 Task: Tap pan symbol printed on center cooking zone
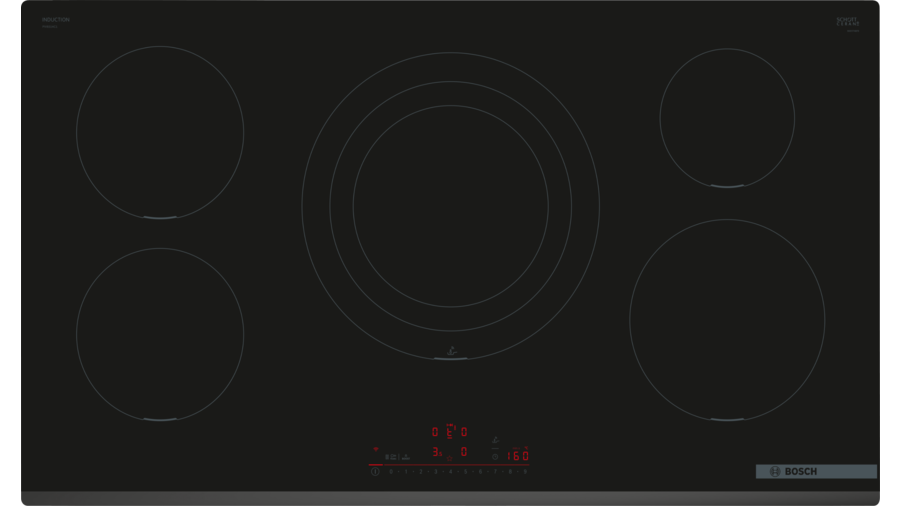pos(451,350)
